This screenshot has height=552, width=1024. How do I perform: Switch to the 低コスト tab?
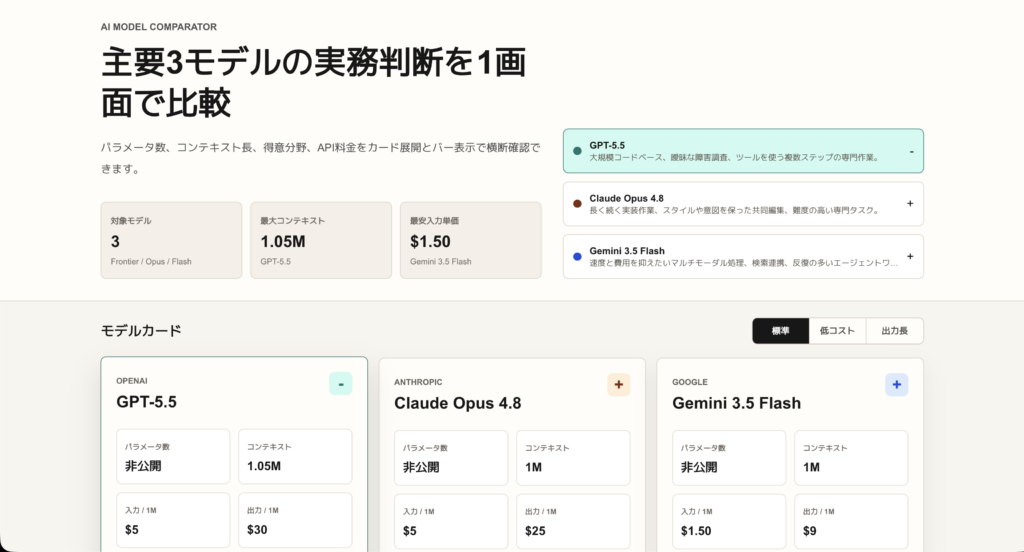click(837, 331)
